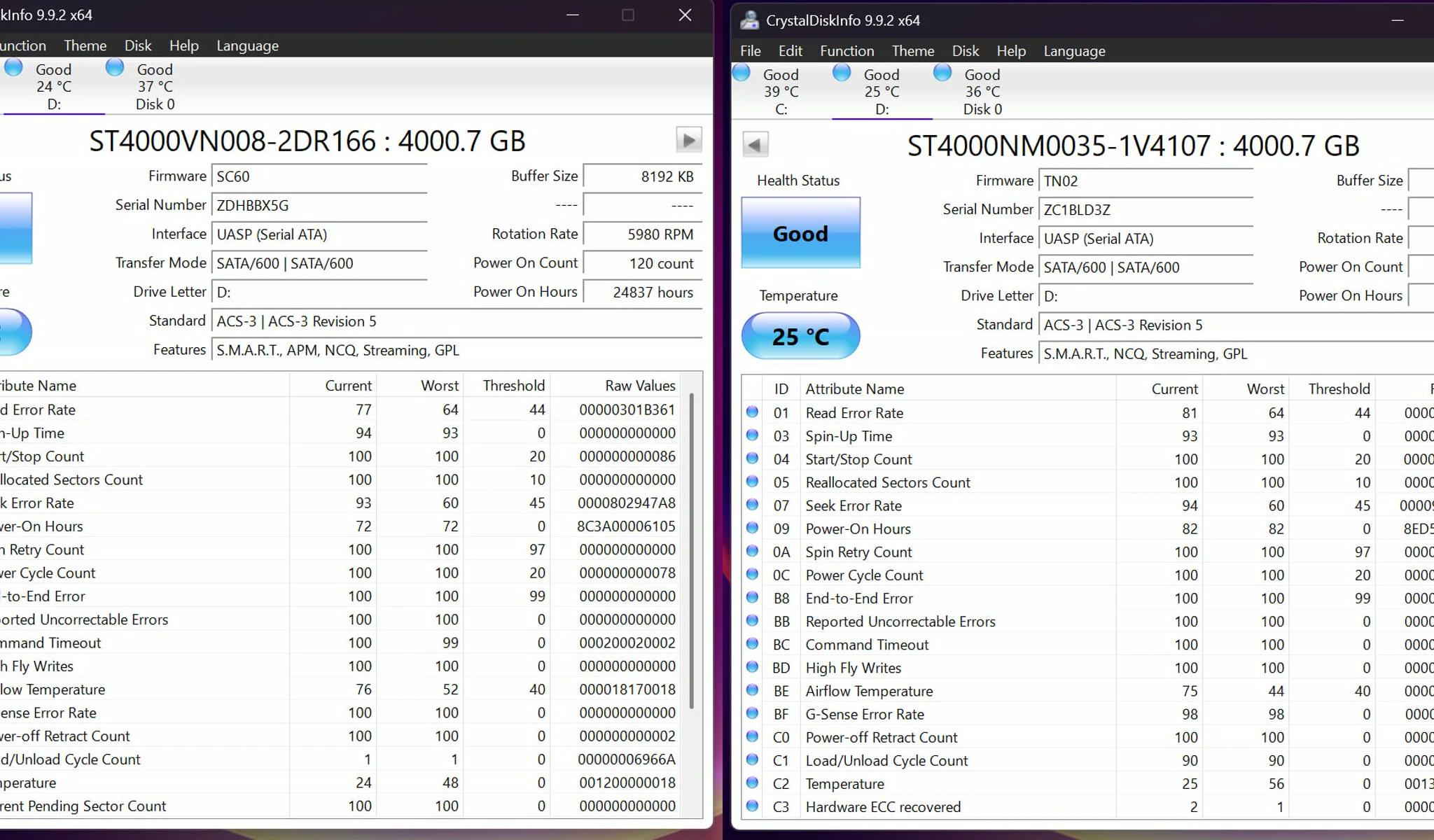The width and height of the screenshot is (1434, 840).
Task: Click the 25 °C temperature button
Action: pos(800,336)
